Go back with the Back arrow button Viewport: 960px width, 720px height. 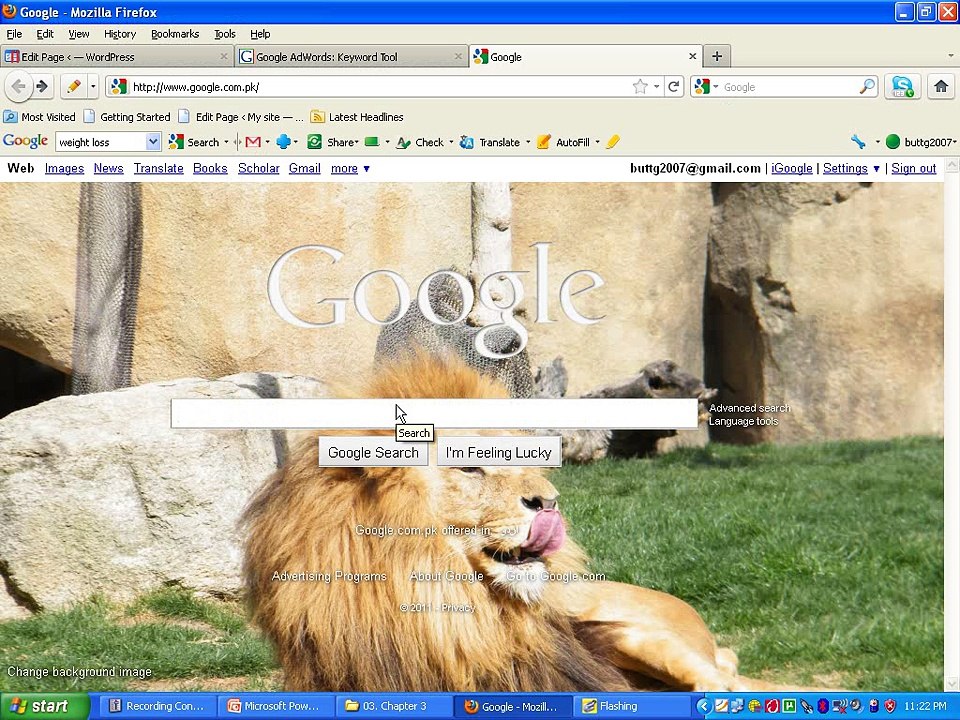pos(18,87)
